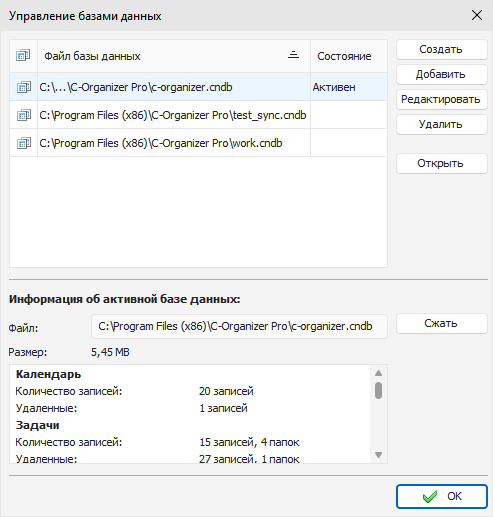The height and width of the screenshot is (517, 493).
Task: Click the Редактировать button
Action: click(441, 99)
